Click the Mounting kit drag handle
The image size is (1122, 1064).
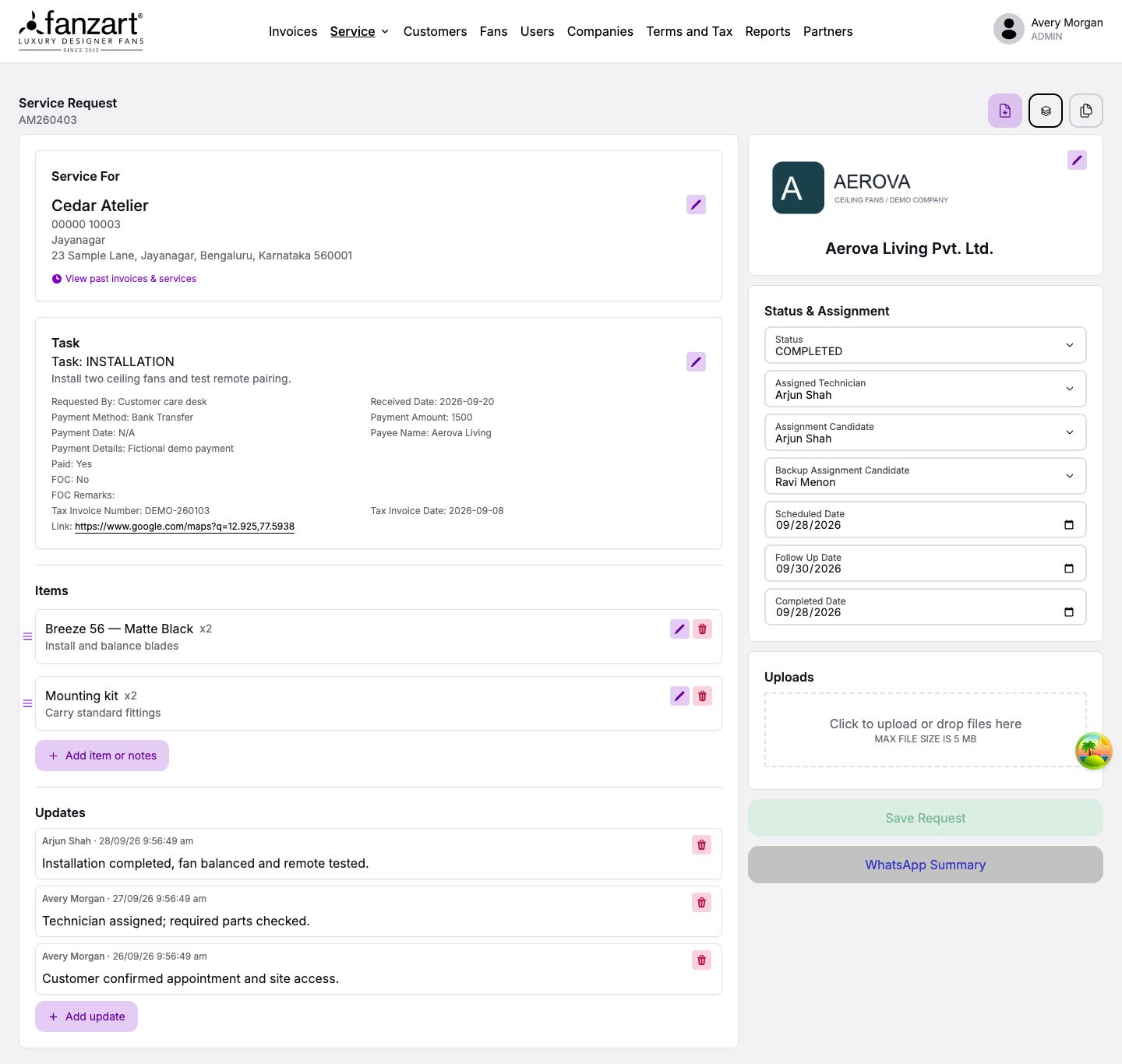tap(27, 703)
